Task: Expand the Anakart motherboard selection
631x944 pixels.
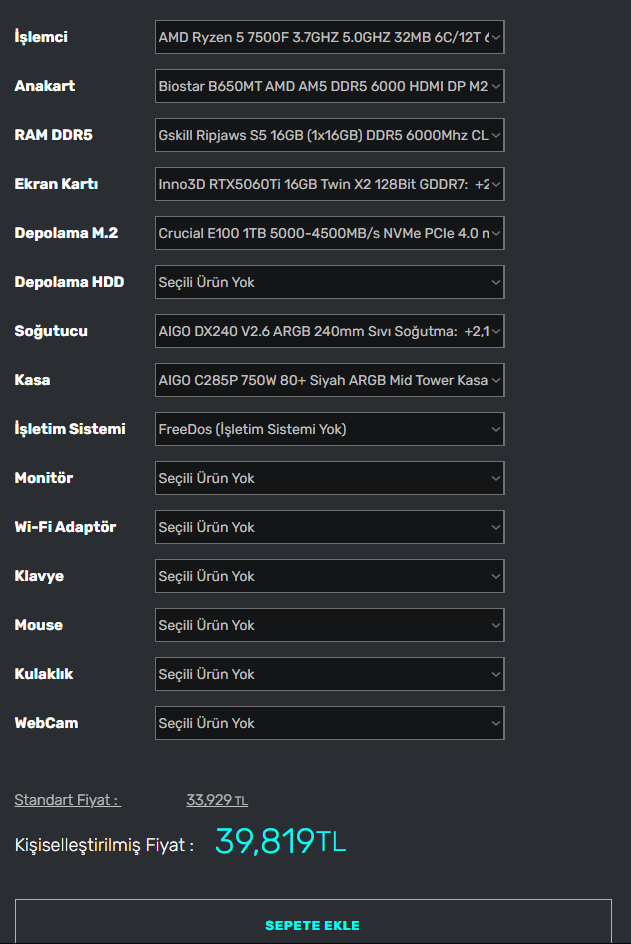Action: pos(329,87)
